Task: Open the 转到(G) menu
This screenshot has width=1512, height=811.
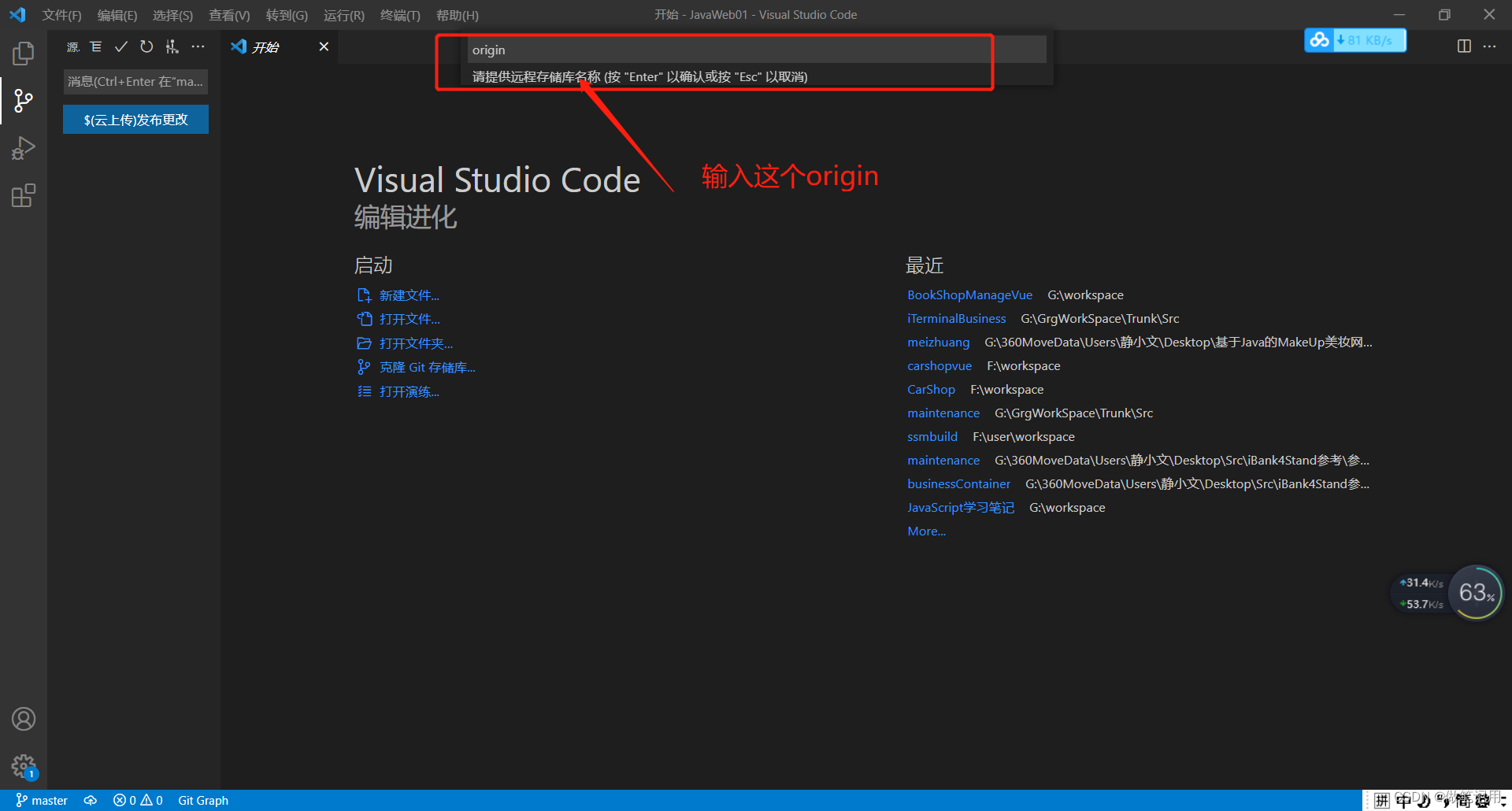Action: 287,15
